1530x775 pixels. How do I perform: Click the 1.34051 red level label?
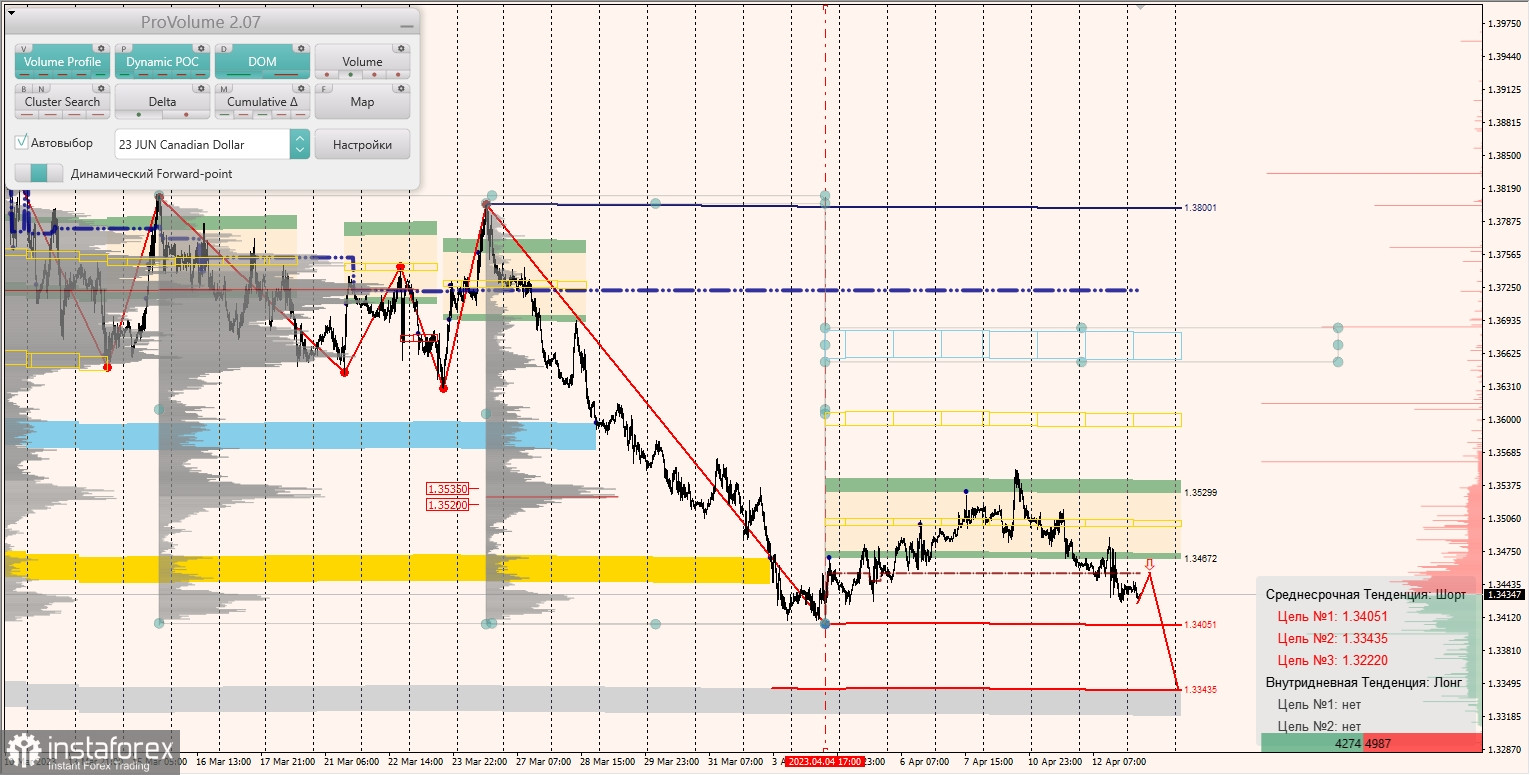pyautogui.click(x=1200, y=624)
